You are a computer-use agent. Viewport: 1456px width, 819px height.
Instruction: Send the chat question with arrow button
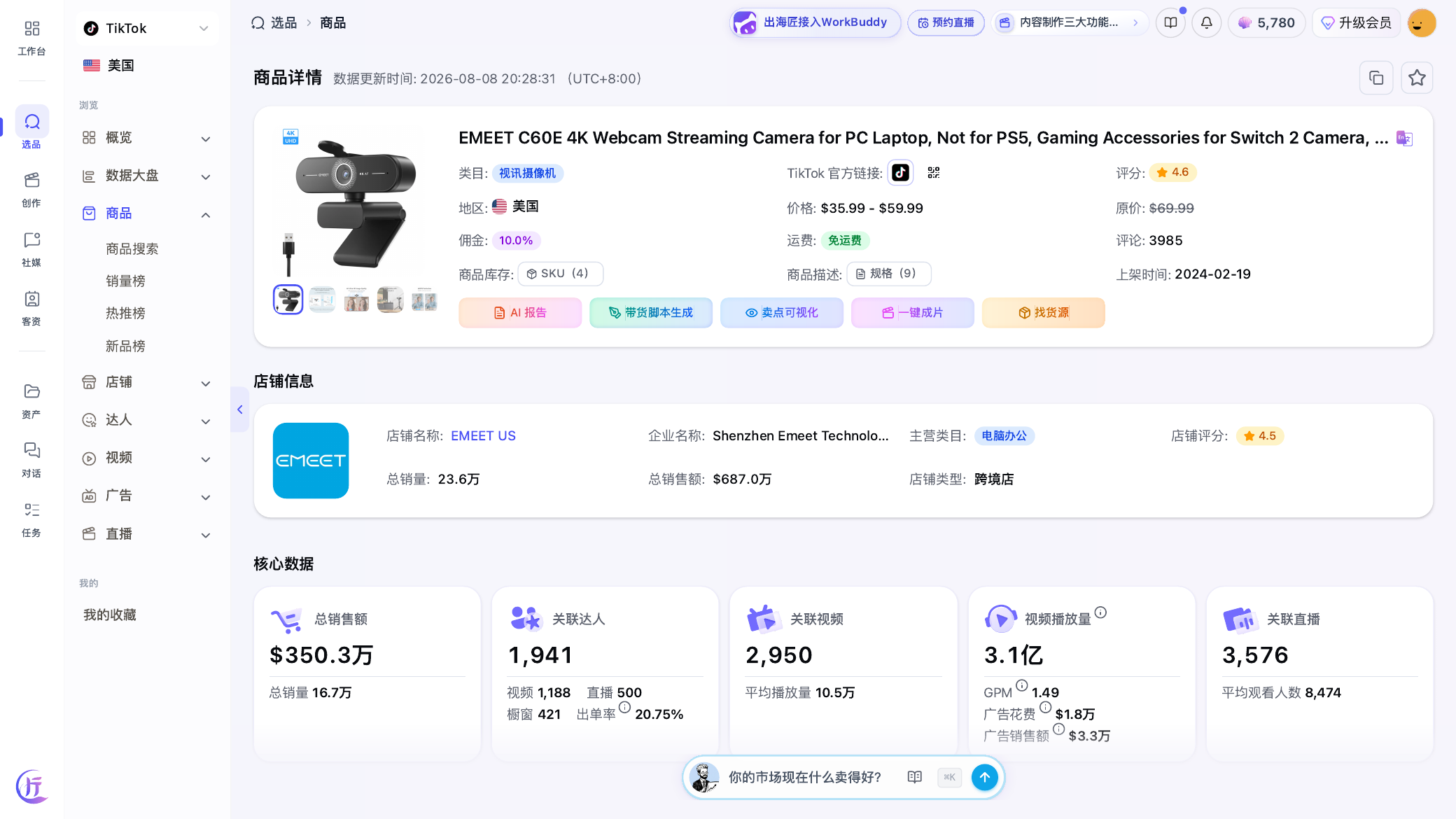tap(984, 777)
